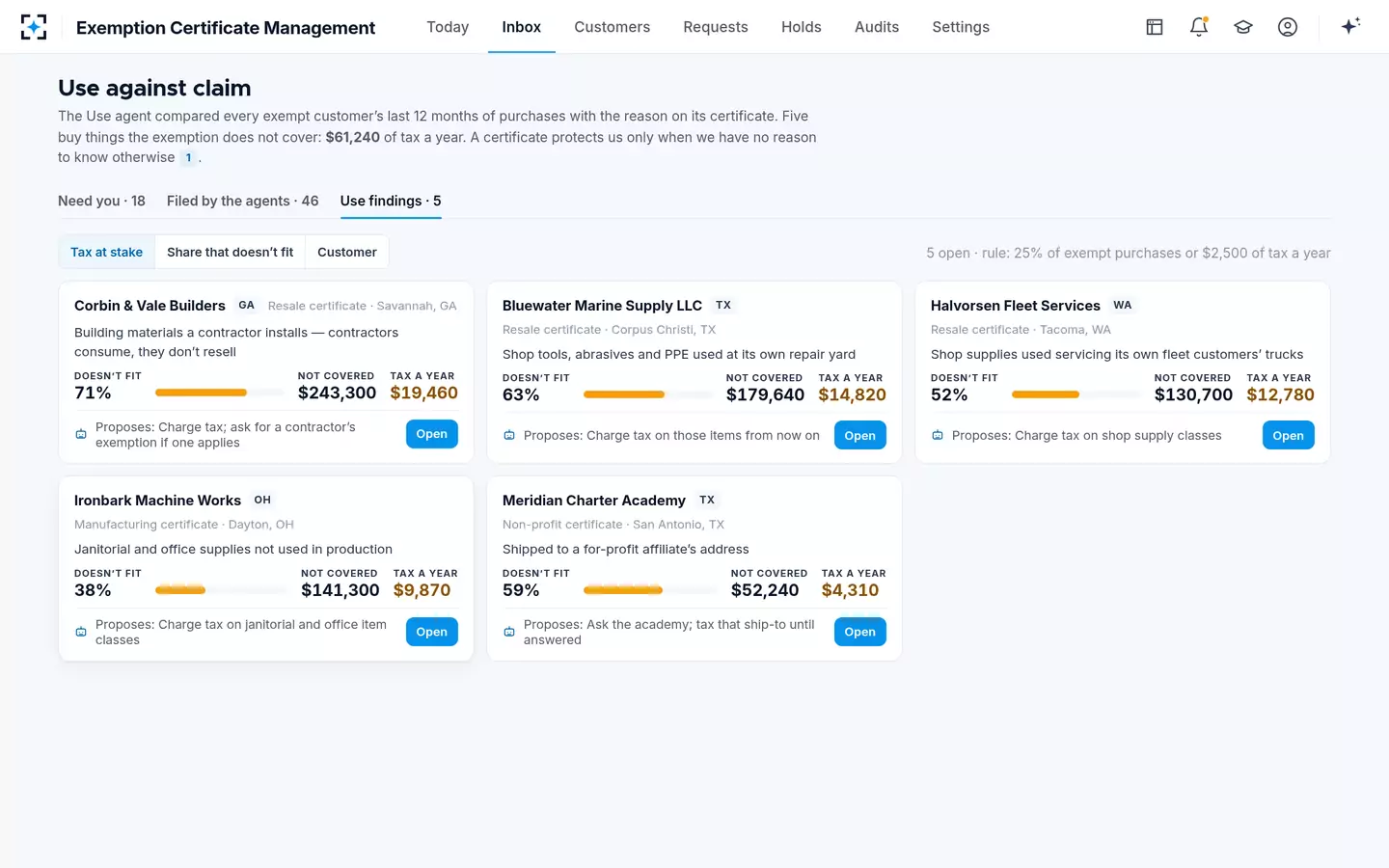Screen dimensions: 1389x868
Task: Click the app logo icon
Action: point(34,27)
